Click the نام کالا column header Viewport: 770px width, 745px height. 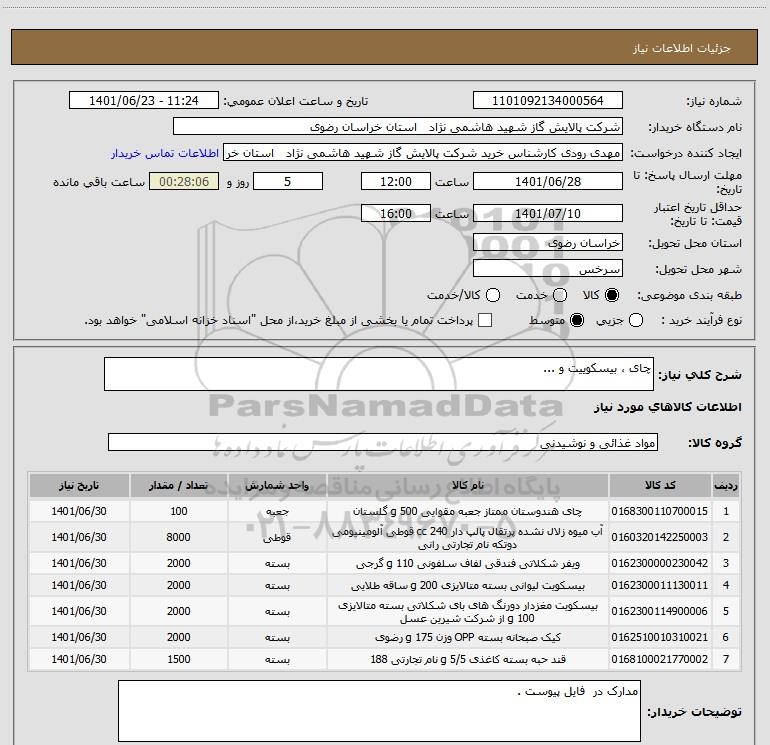coord(468,486)
